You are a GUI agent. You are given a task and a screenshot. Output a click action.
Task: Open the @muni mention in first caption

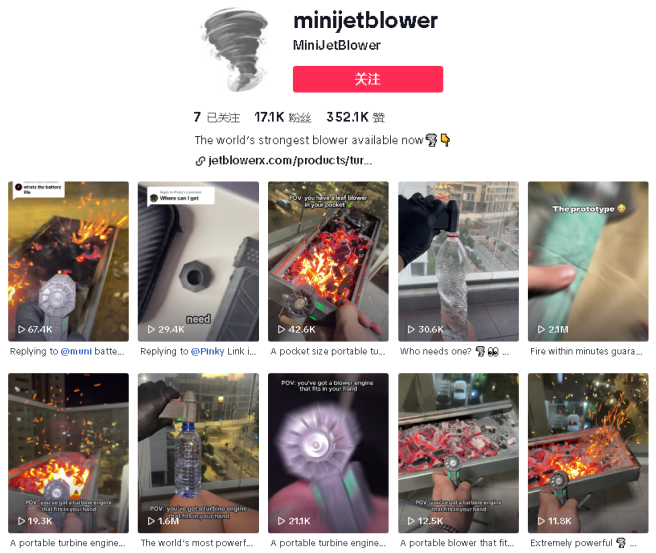coord(76,351)
